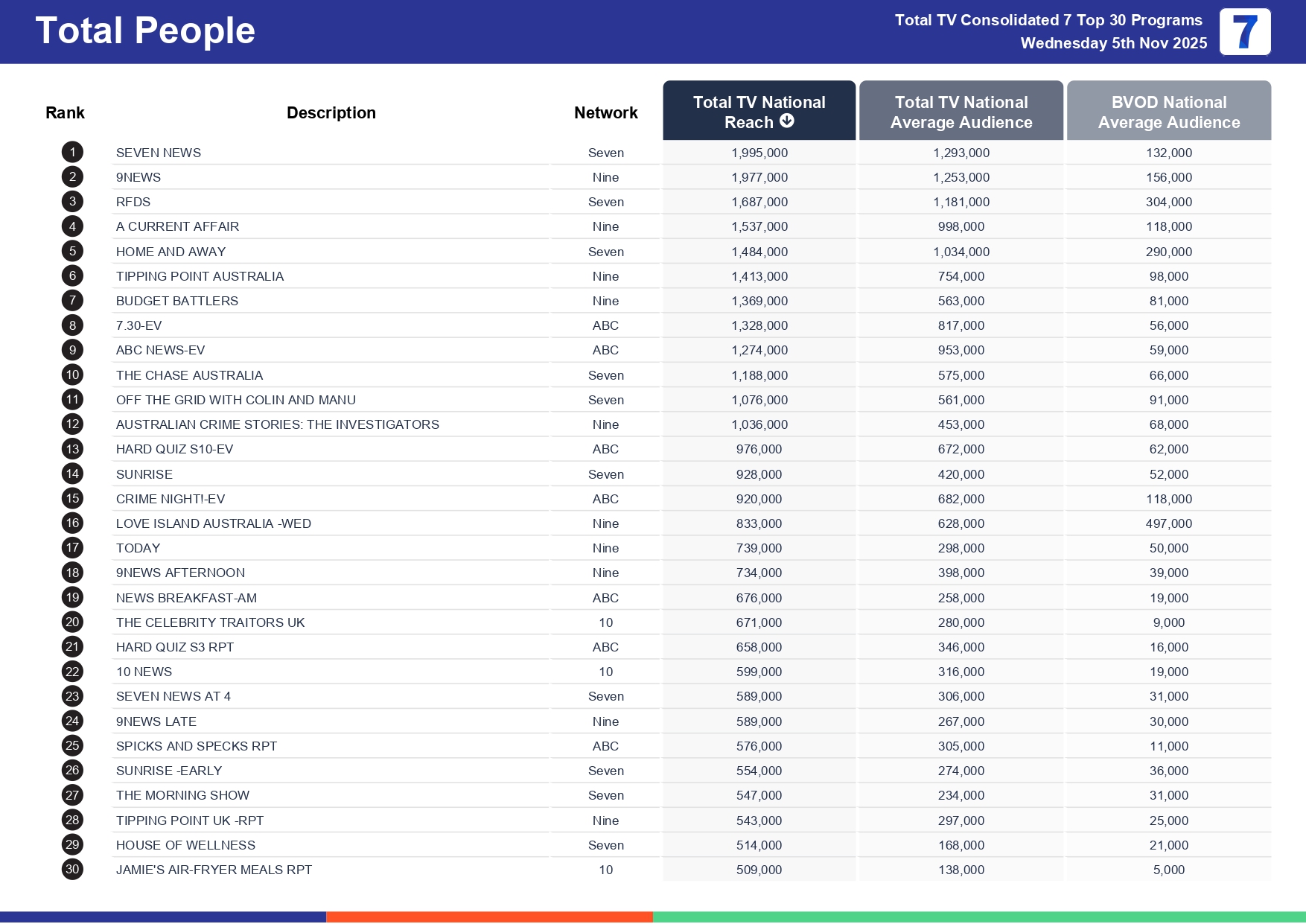
Task: Click the Network column header
Action: [605, 113]
